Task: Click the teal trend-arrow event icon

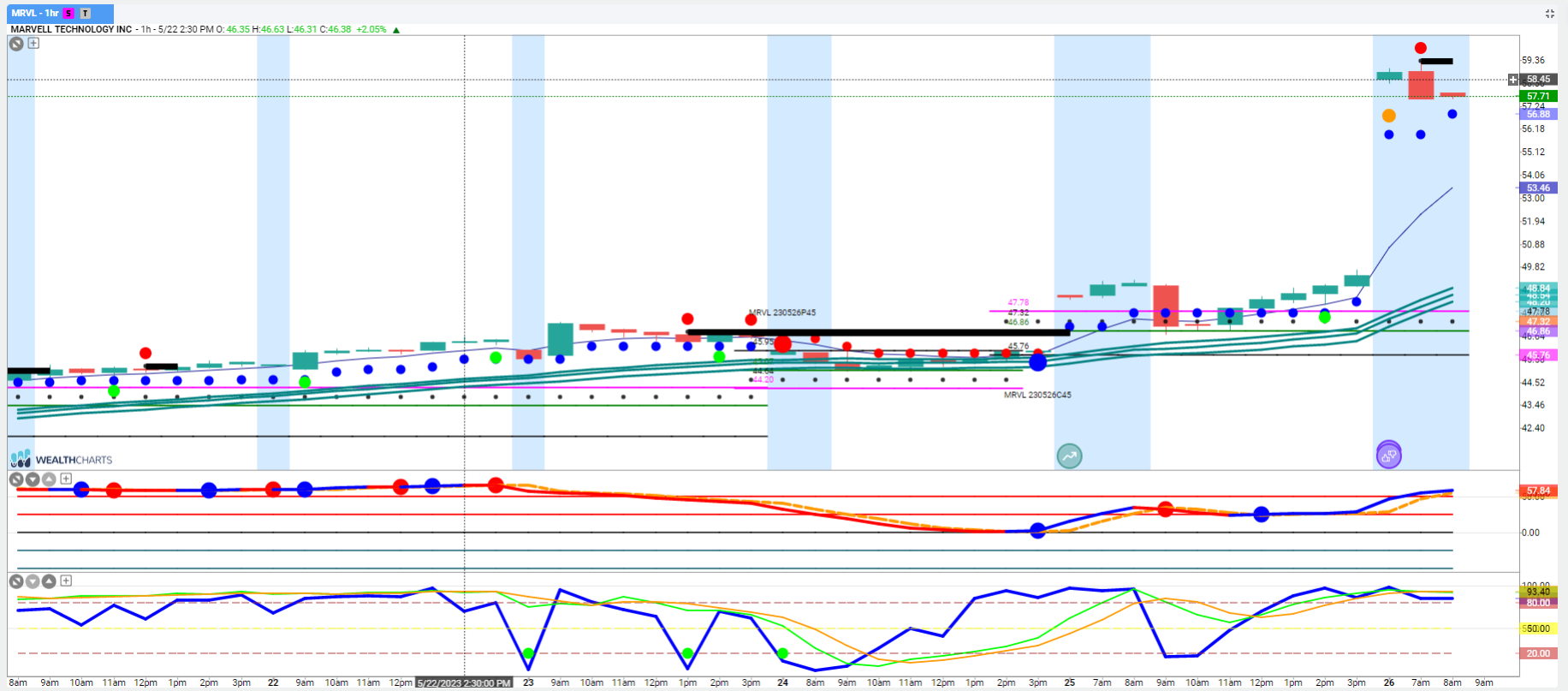Action: click(x=1069, y=456)
